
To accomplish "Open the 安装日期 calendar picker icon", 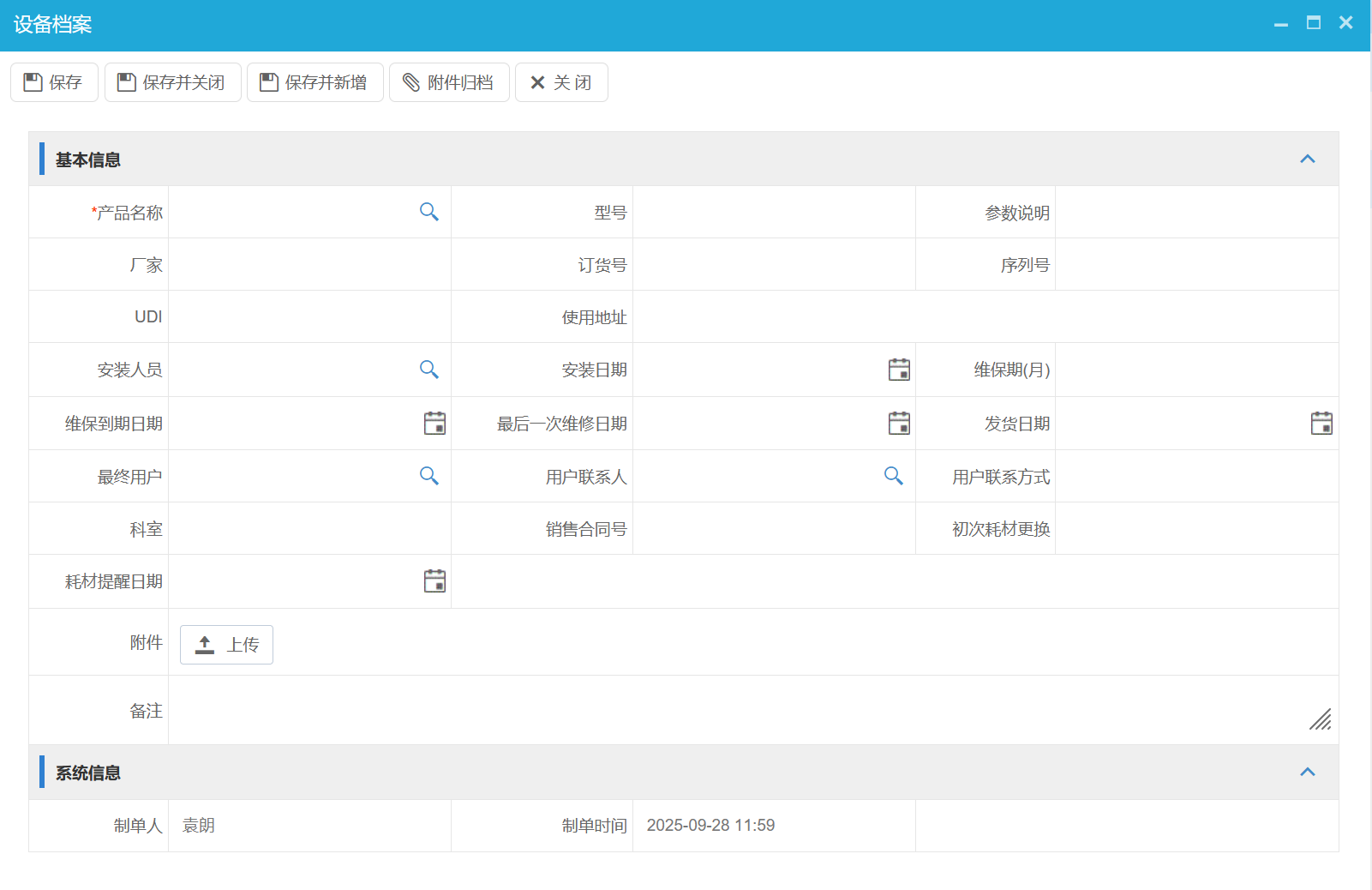I will [899, 370].
